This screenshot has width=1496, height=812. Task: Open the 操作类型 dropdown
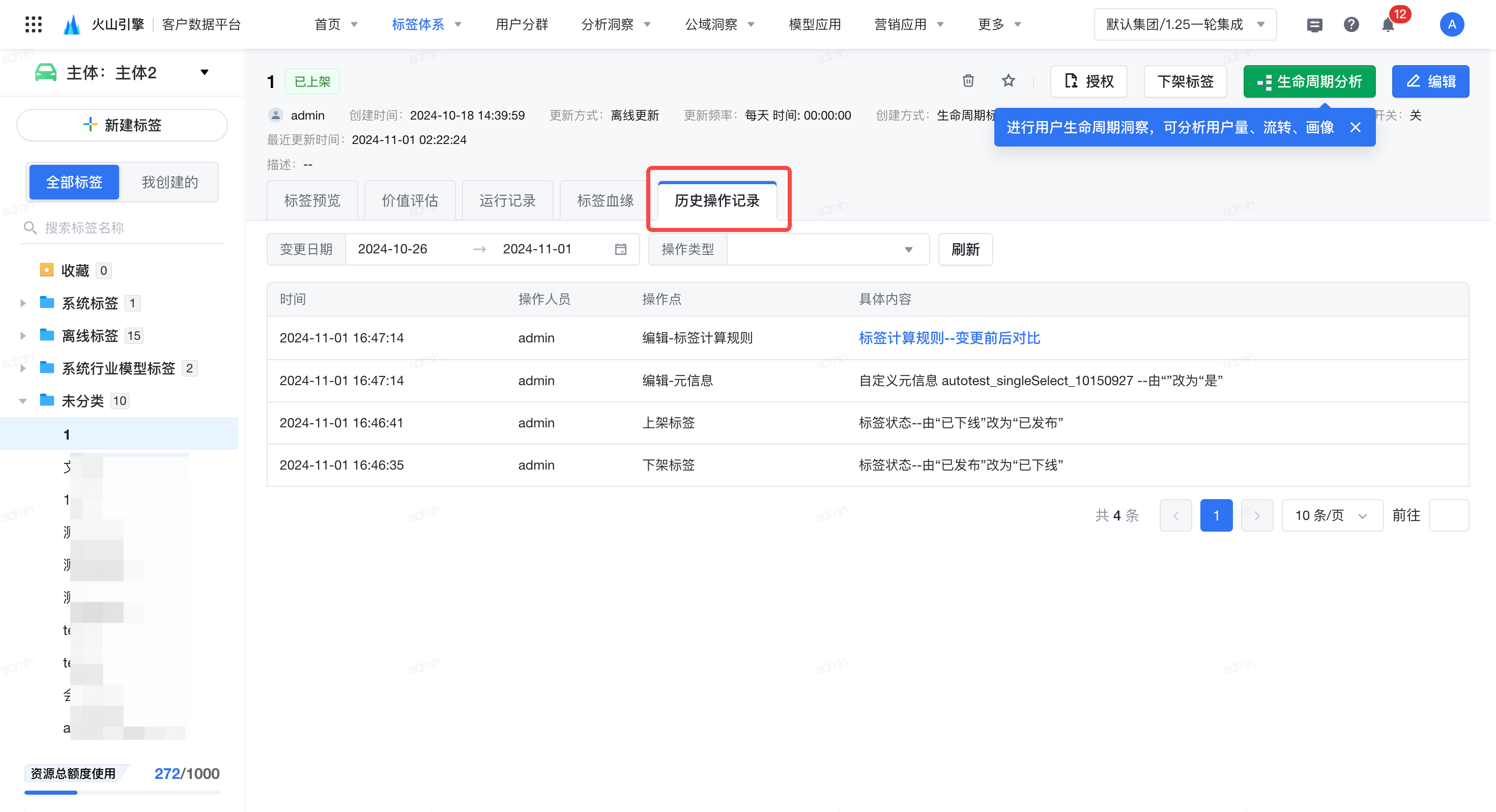coord(827,249)
